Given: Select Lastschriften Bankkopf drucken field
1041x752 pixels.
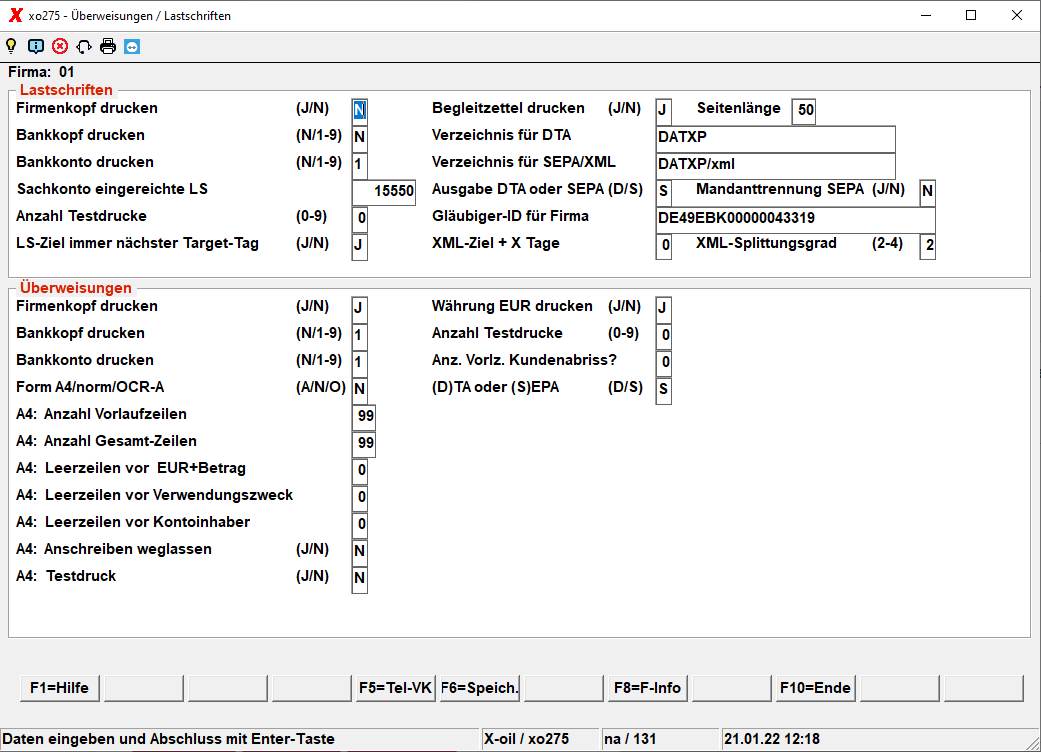Looking at the screenshot, I should 359,137.
